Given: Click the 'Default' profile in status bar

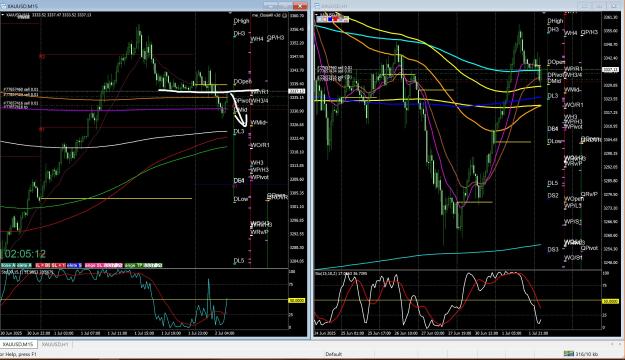Looking at the screenshot, I should (x=333, y=354).
